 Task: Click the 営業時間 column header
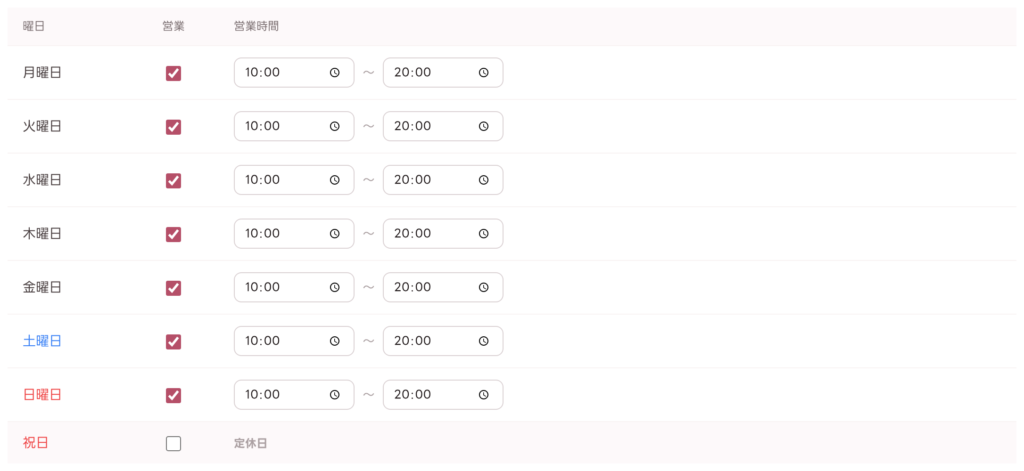click(257, 27)
